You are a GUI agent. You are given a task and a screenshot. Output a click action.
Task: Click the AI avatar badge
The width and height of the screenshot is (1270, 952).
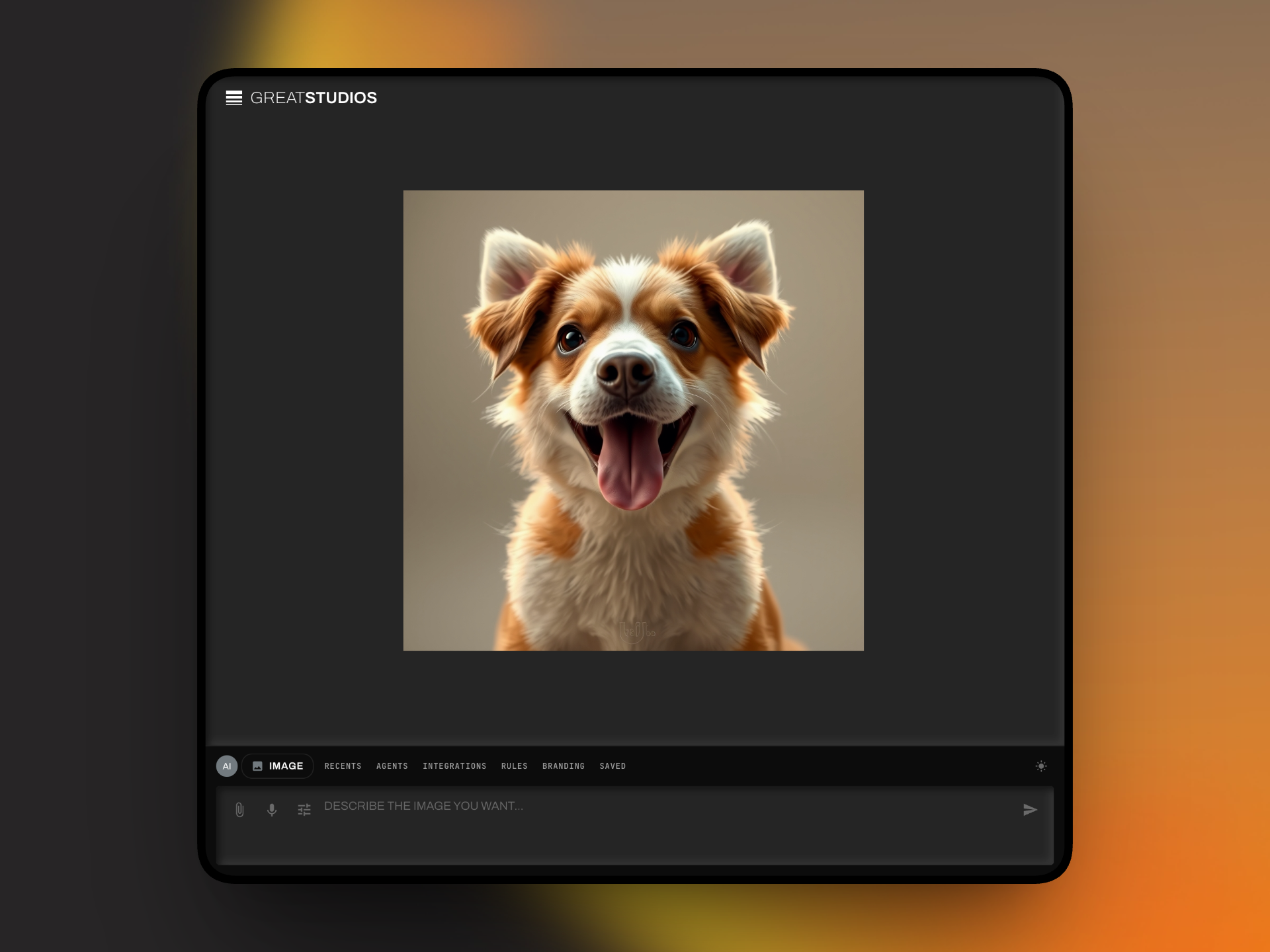227,766
